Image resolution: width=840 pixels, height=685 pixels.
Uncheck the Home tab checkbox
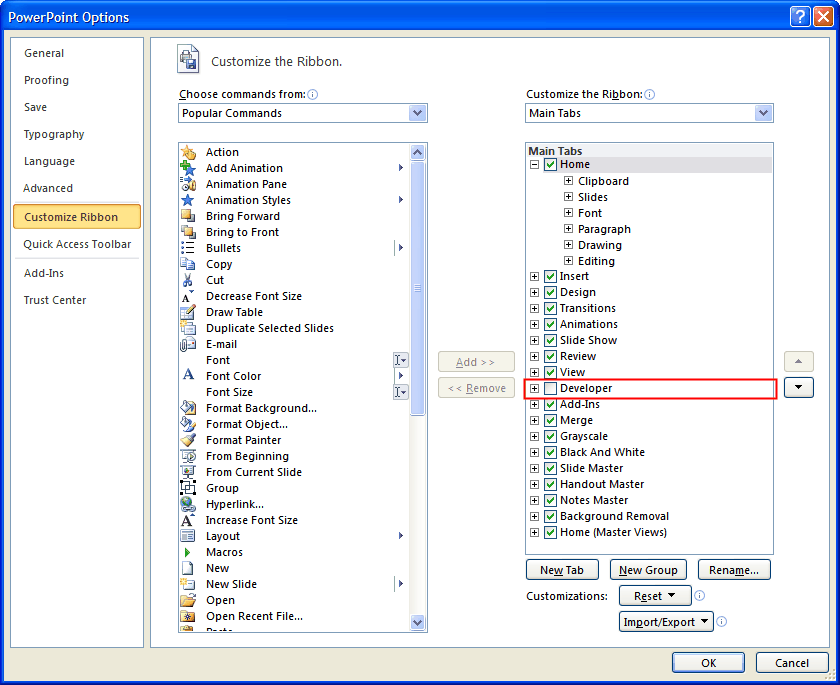coord(550,164)
